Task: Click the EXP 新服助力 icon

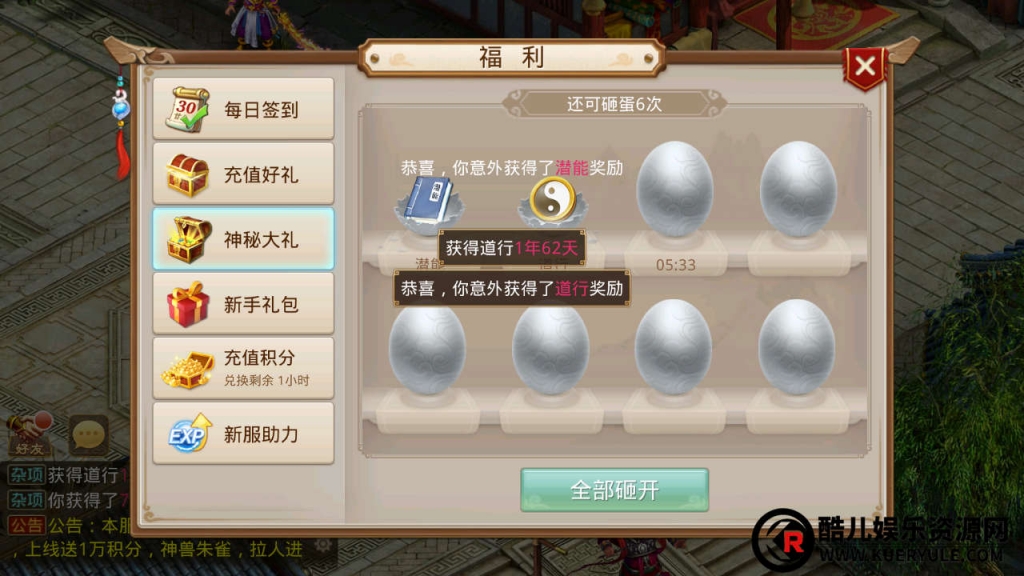Action: click(x=190, y=433)
